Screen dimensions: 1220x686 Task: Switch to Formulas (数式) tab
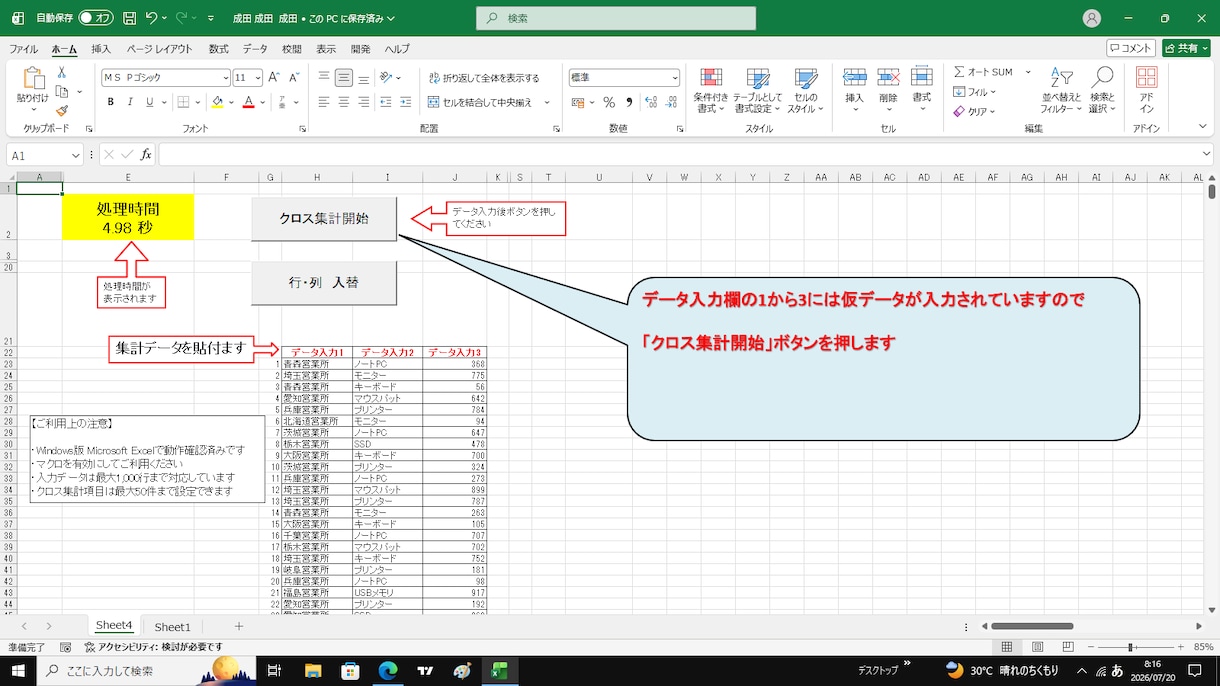click(x=218, y=48)
